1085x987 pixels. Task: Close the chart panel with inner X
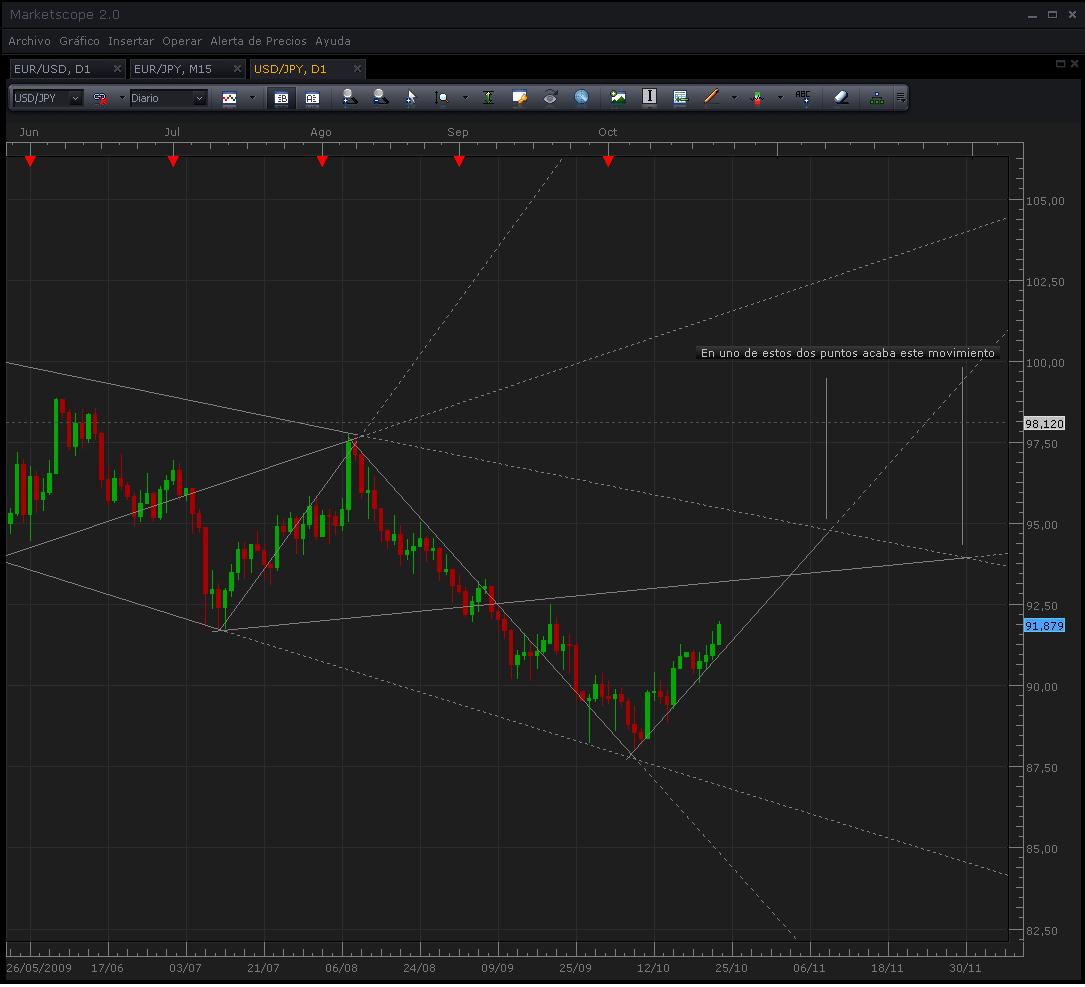(1075, 64)
